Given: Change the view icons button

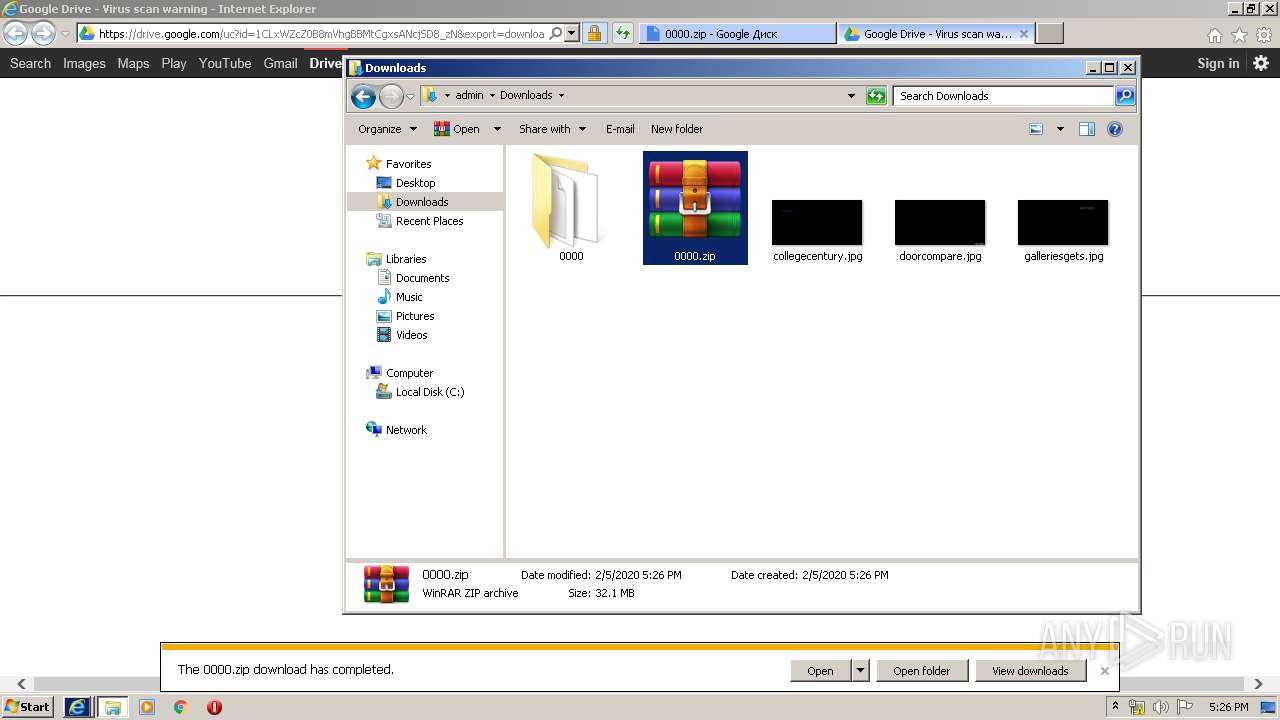Looking at the screenshot, I should point(1036,129).
